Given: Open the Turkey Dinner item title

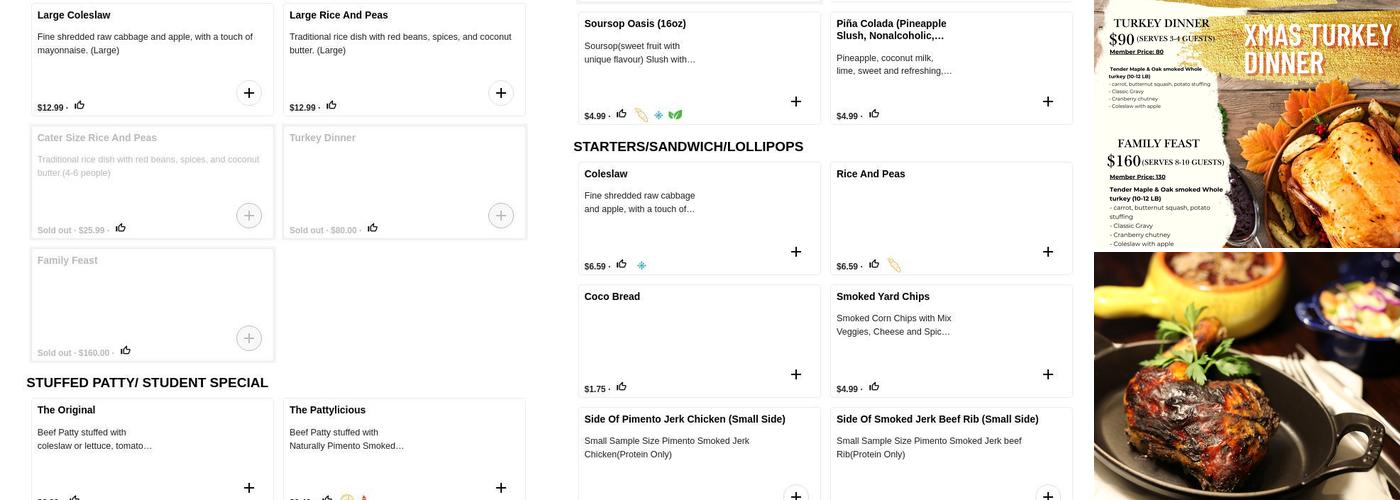Looking at the screenshot, I should (x=322, y=138).
